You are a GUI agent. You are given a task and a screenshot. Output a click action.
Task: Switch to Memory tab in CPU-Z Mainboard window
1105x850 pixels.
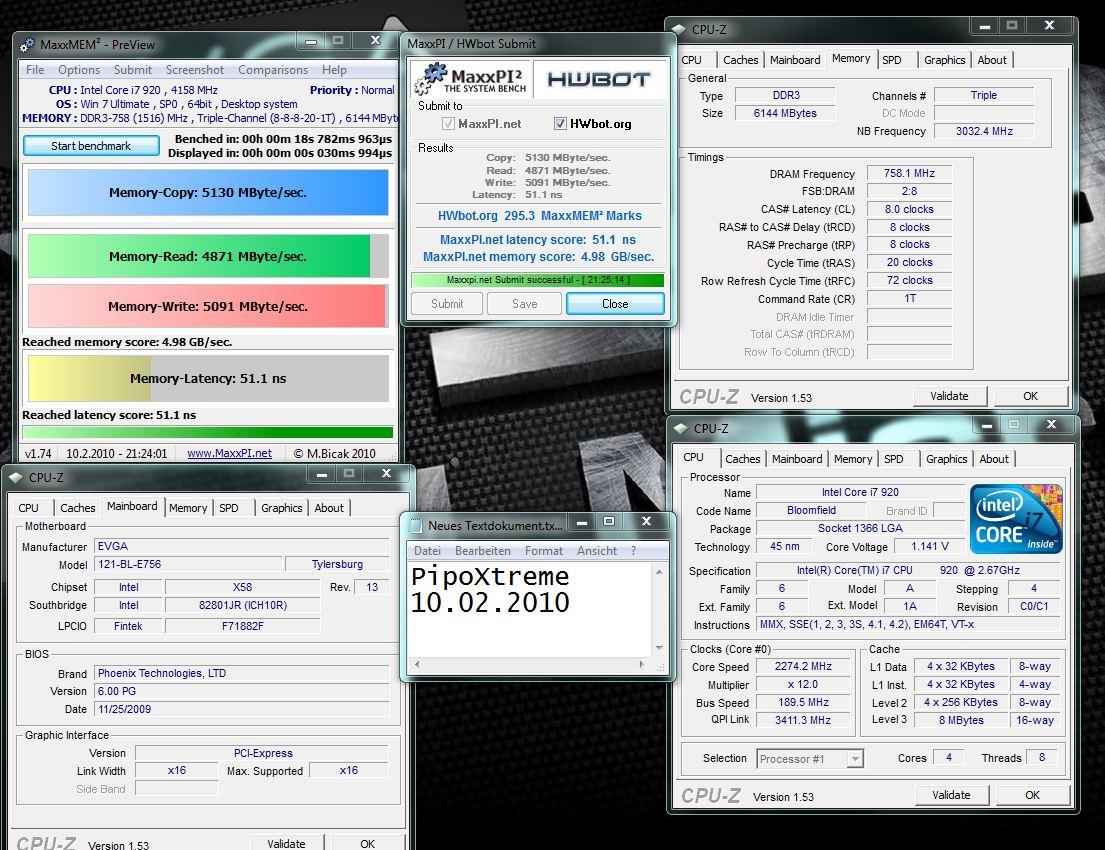coord(187,508)
